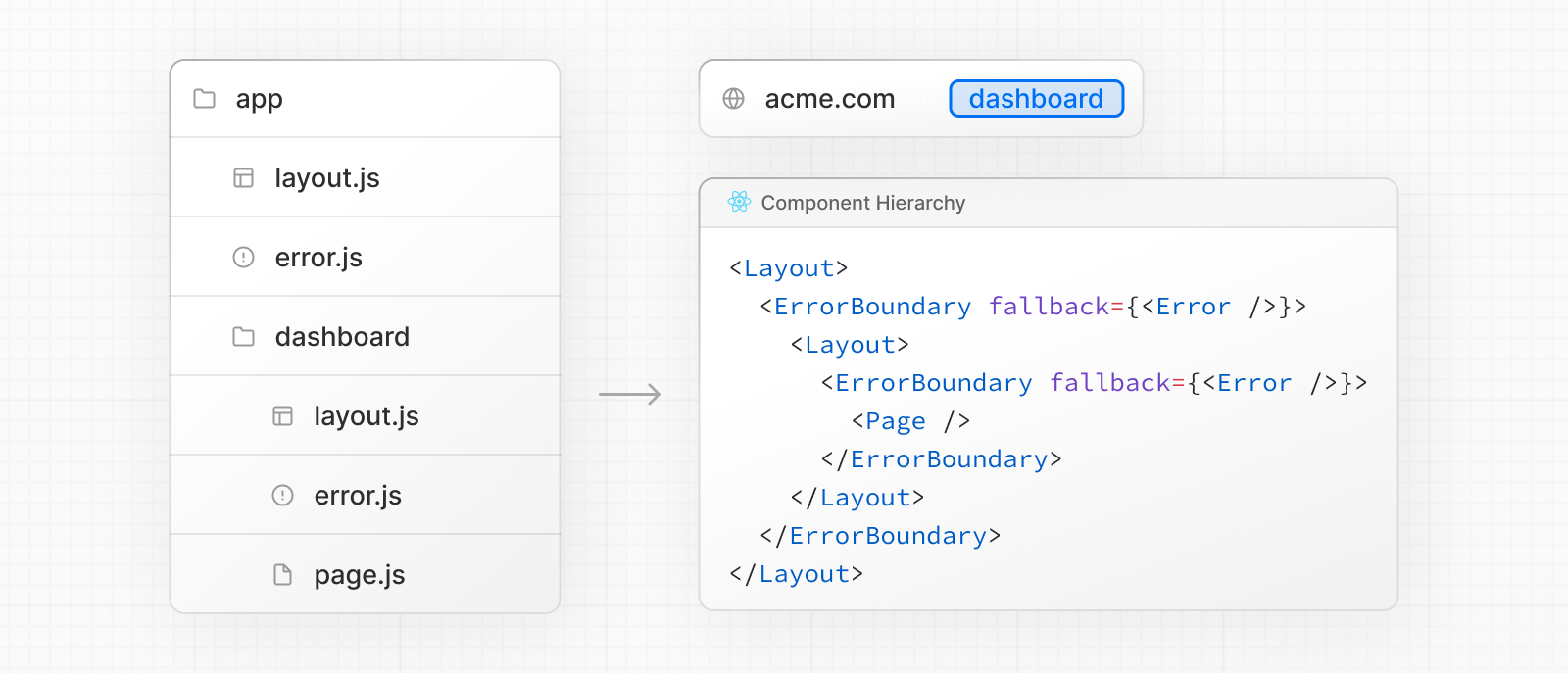Select the dashboard folder name in tree
This screenshot has height=673, width=1568.
(x=342, y=337)
